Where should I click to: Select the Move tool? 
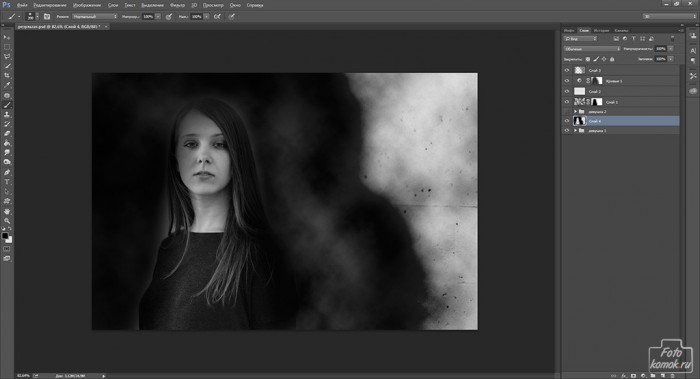7,37
